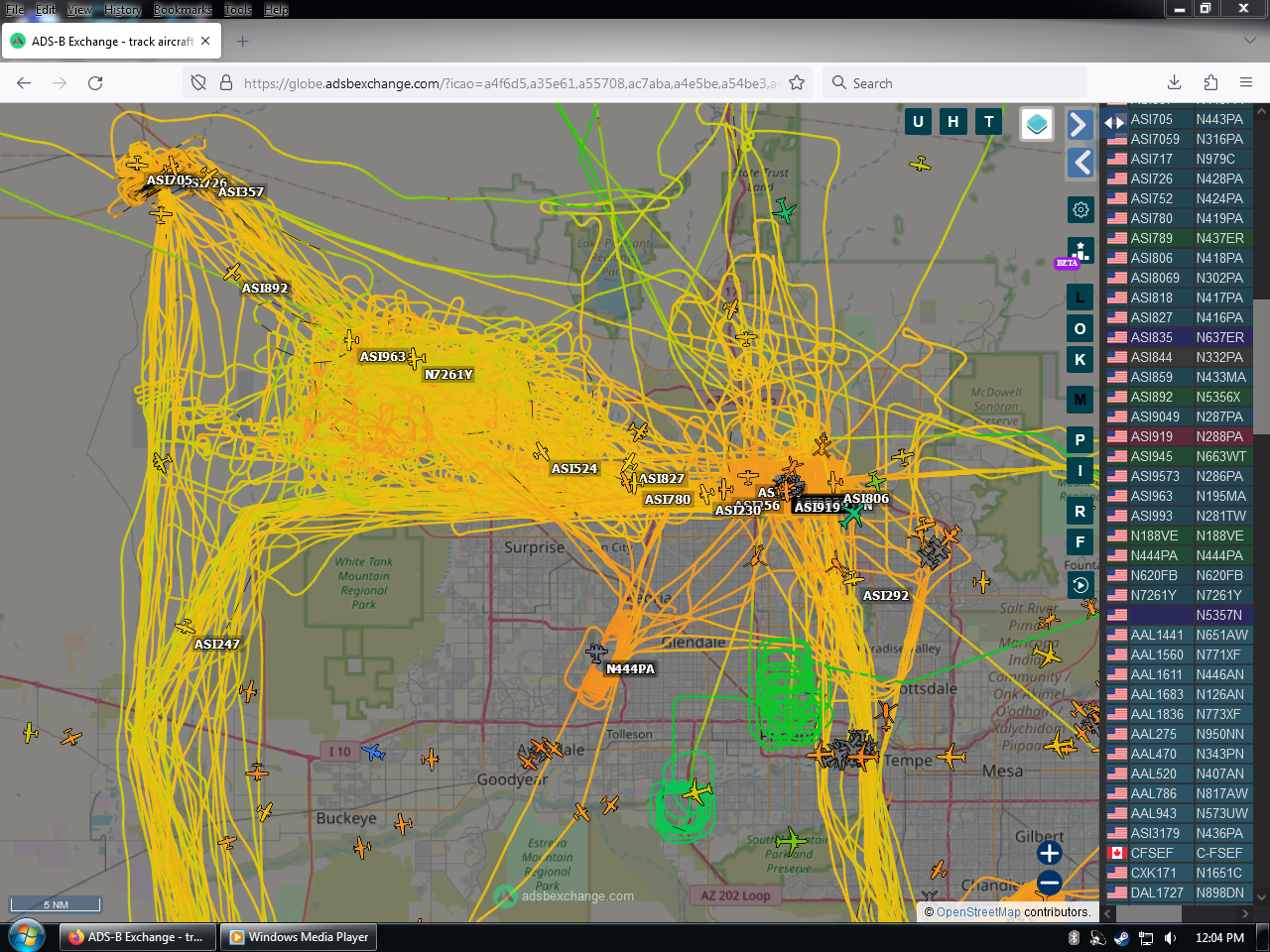Viewport: 1270px width, 952px height.
Task: Show site security padlock info
Action: (226, 83)
